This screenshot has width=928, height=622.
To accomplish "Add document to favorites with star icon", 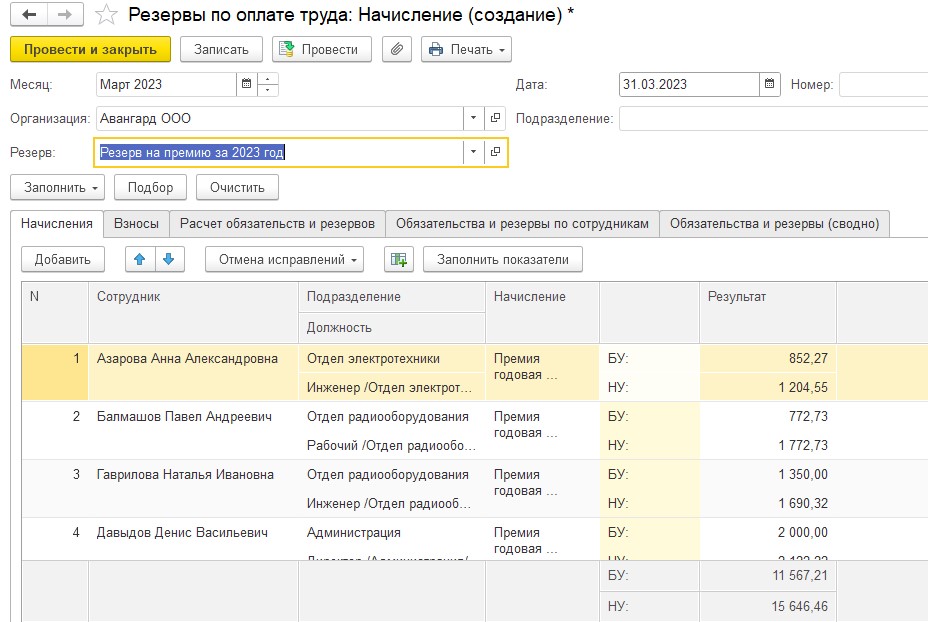I will tap(107, 15).
